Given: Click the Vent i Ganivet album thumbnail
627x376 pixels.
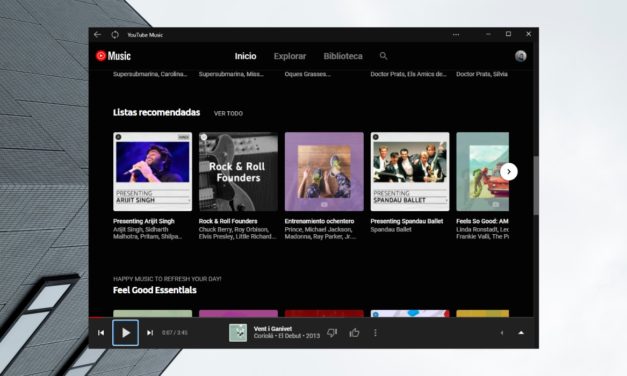Looking at the screenshot, I should tap(238, 333).
